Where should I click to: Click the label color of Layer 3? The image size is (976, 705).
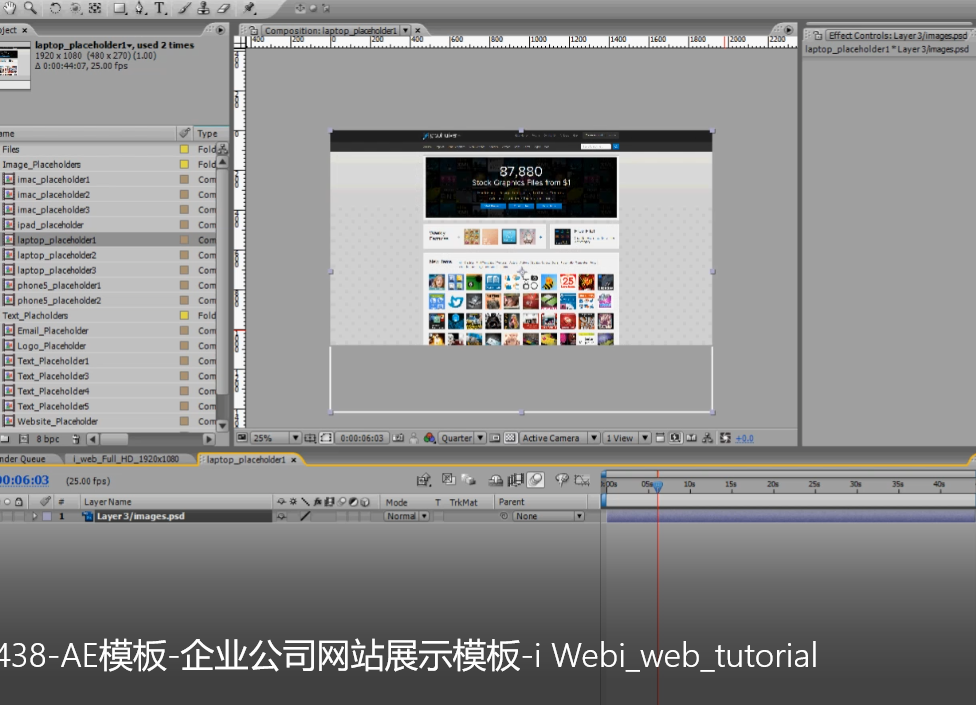[47, 516]
